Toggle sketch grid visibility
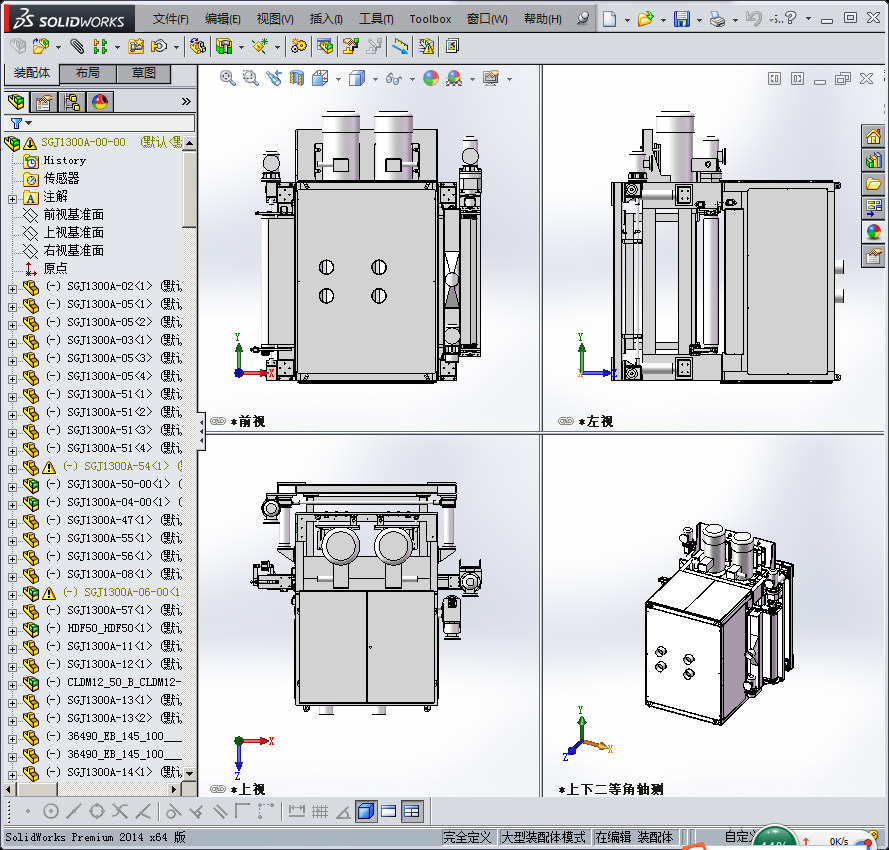Viewport: 889px width, 850px height. click(320, 811)
